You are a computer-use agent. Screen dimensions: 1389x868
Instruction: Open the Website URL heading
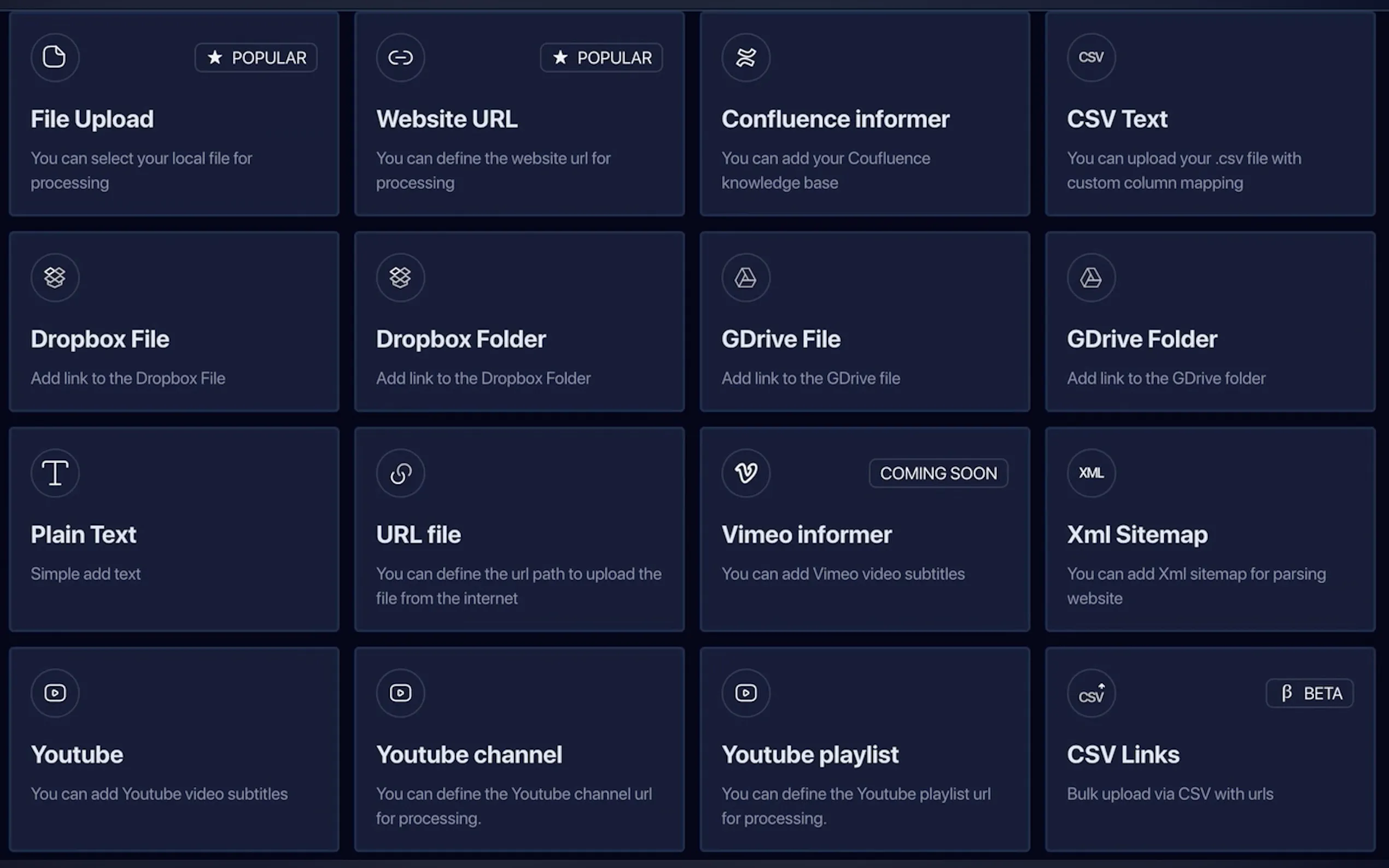pyautogui.click(x=447, y=119)
